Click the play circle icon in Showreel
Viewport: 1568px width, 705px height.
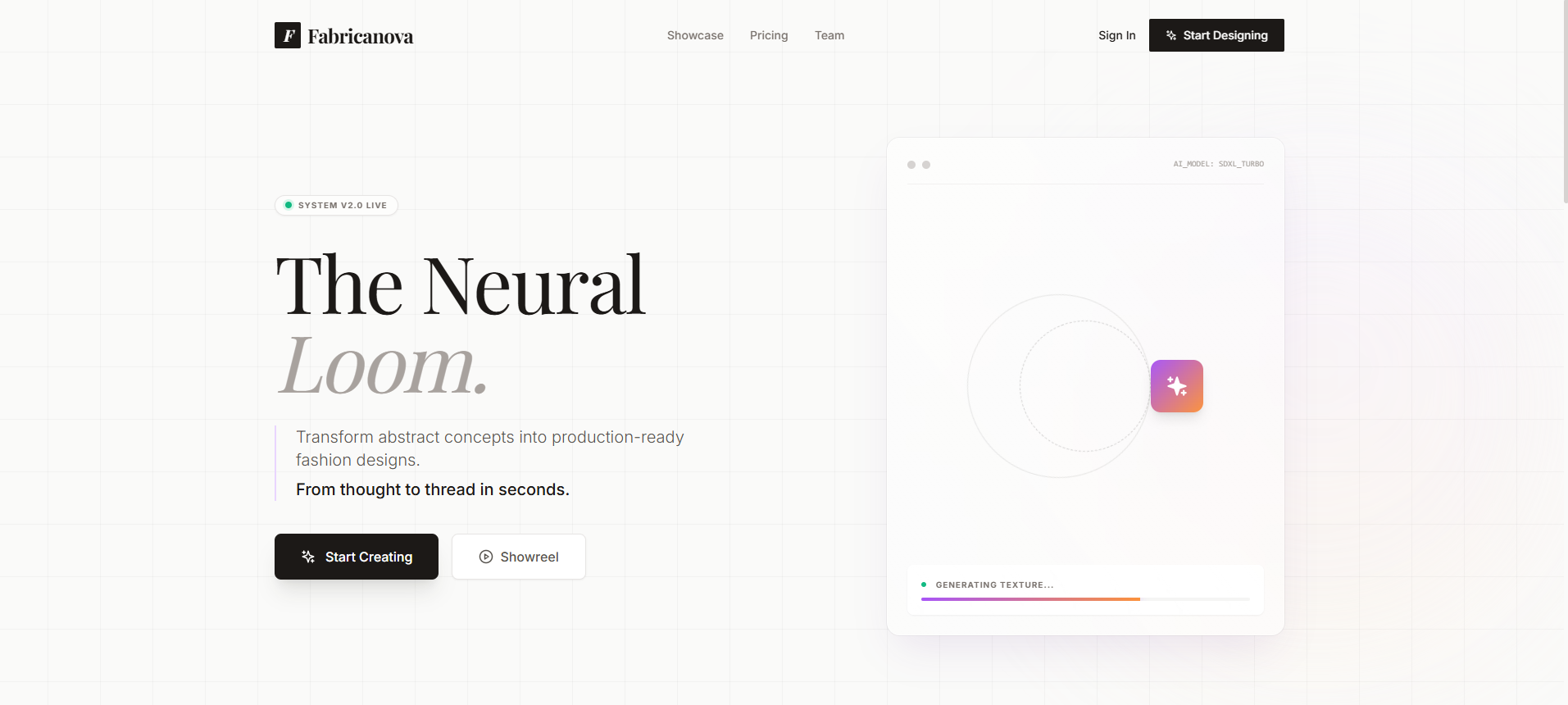[486, 557]
